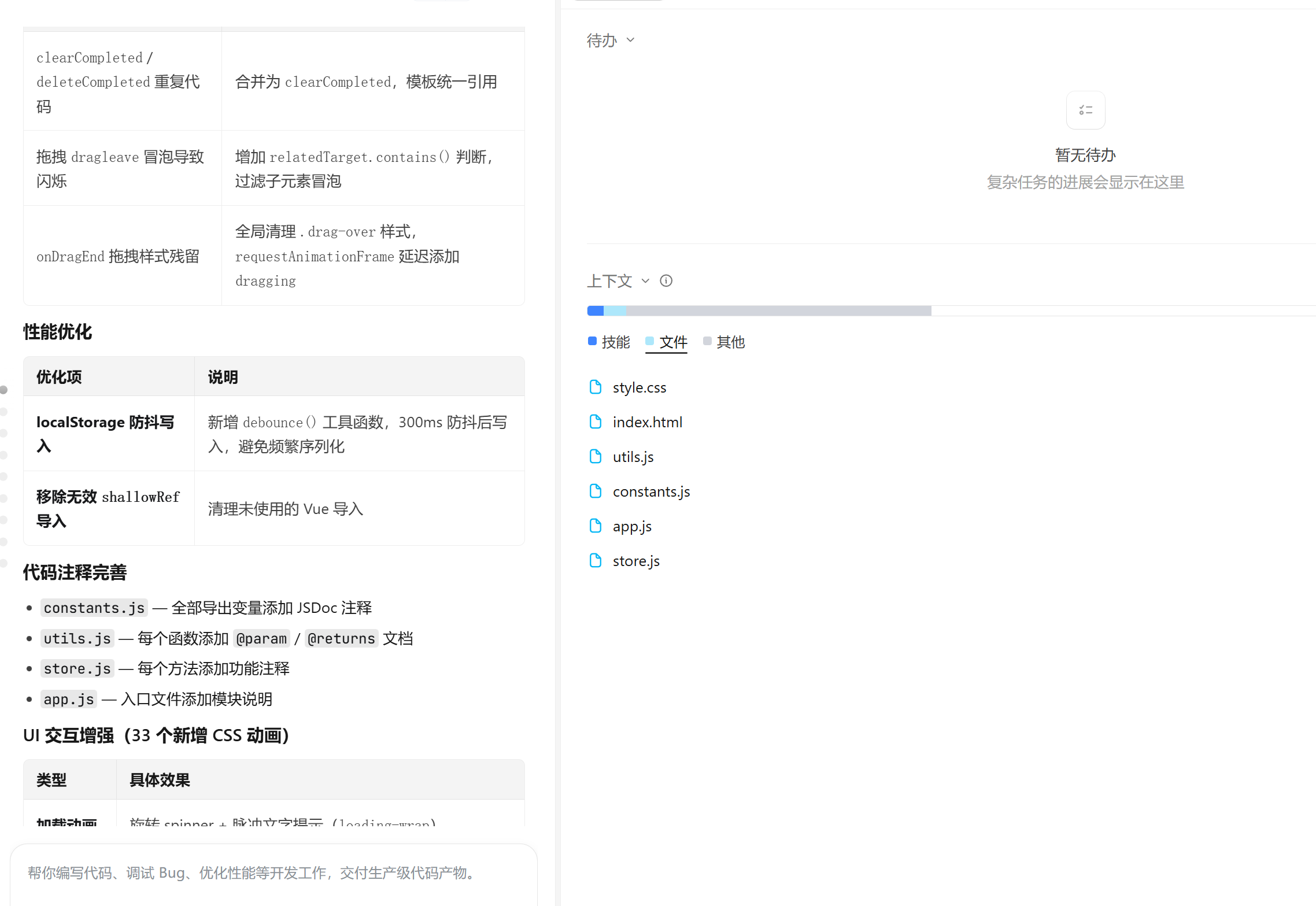This screenshot has width=1316, height=906.
Task: Click the app.js file icon
Action: [x=595, y=526]
